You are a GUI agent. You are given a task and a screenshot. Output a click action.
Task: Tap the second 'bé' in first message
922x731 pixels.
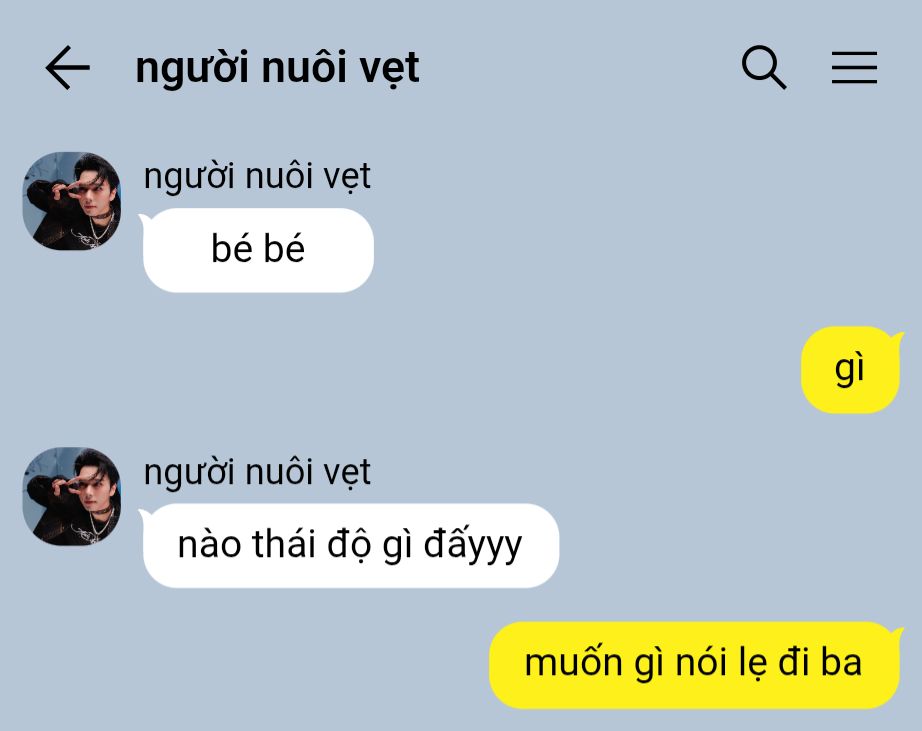click(x=284, y=248)
